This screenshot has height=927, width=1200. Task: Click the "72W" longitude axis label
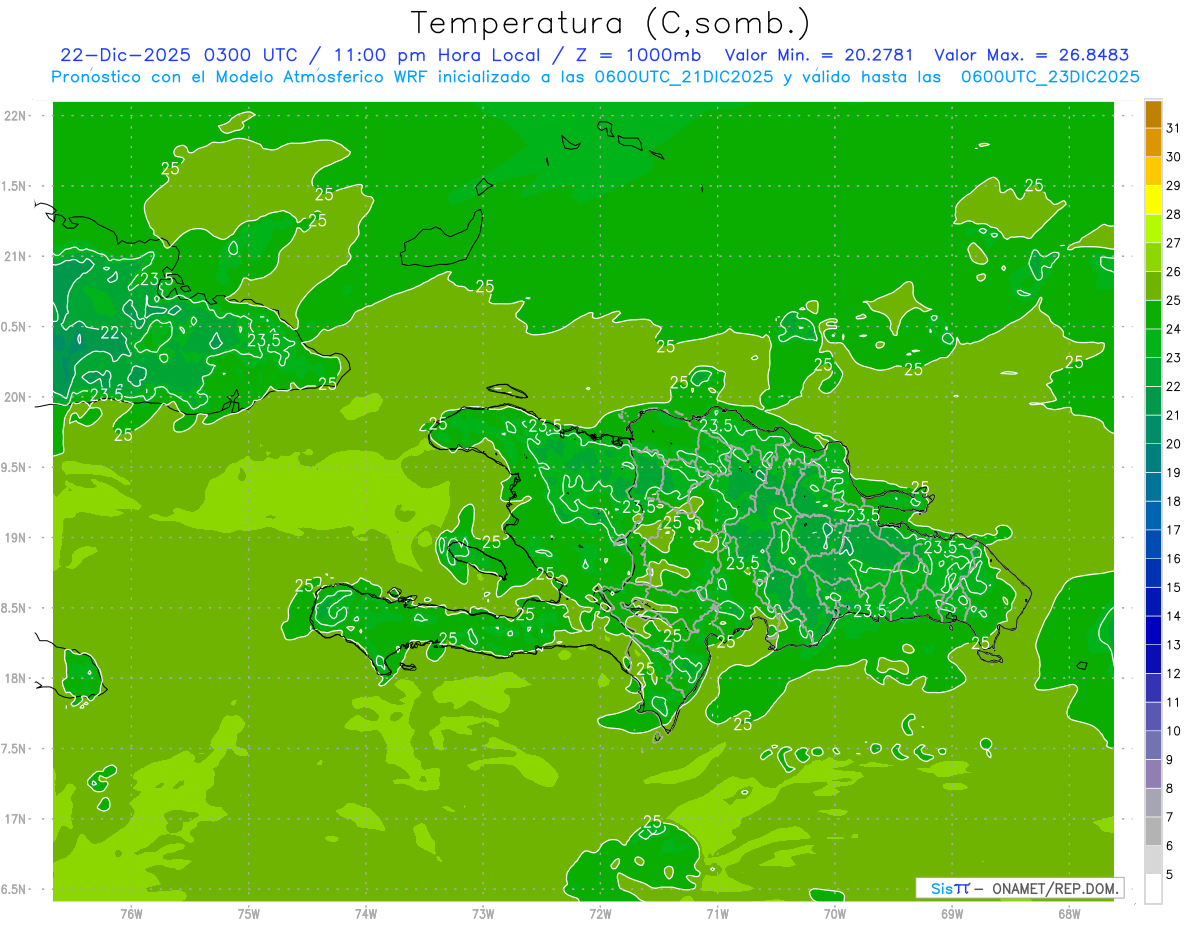(x=600, y=913)
